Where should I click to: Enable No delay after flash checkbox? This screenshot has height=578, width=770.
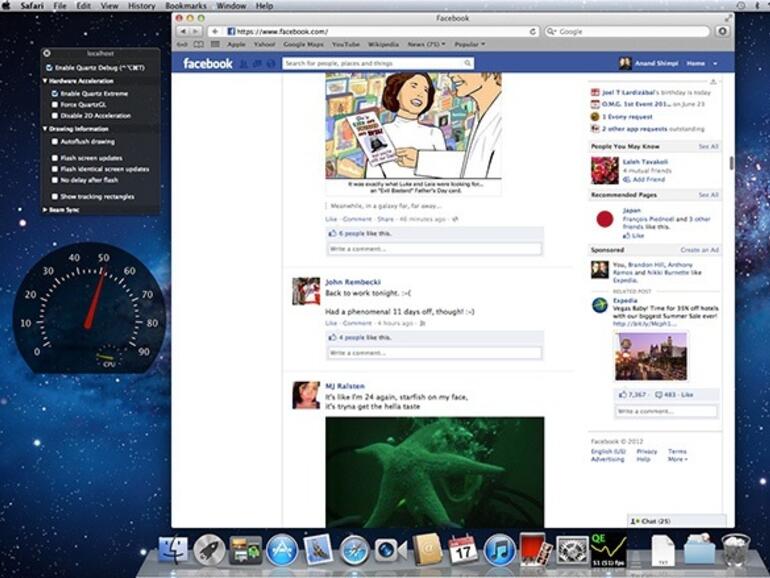point(55,180)
